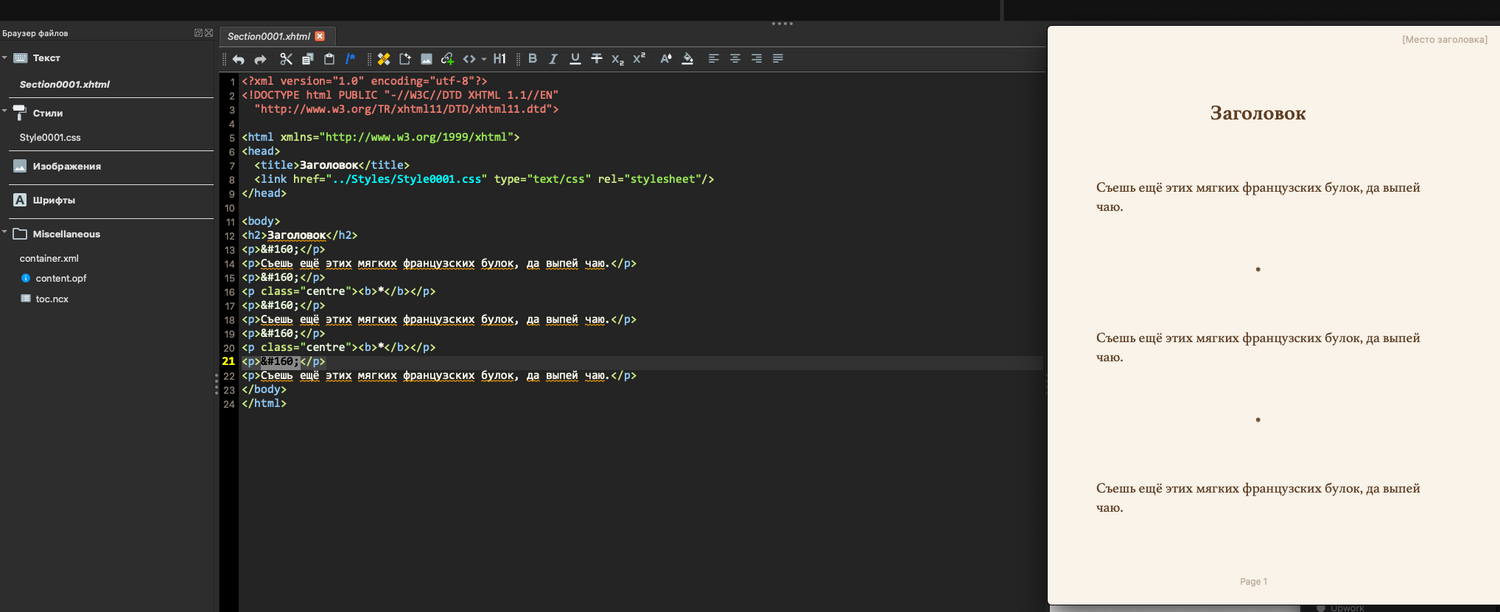Click the three-dot handle above the editor
Image resolution: width=1500 pixels, height=612 pixels.
(x=783, y=23)
